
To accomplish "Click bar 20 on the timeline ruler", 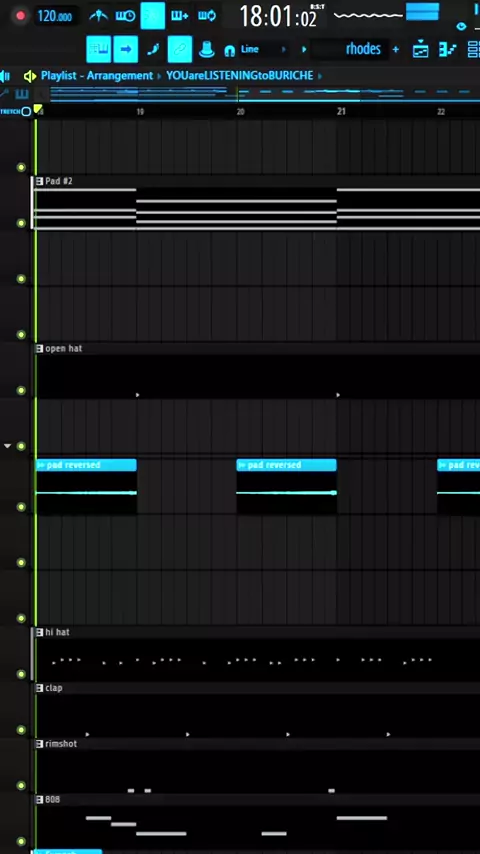I will (x=240, y=112).
